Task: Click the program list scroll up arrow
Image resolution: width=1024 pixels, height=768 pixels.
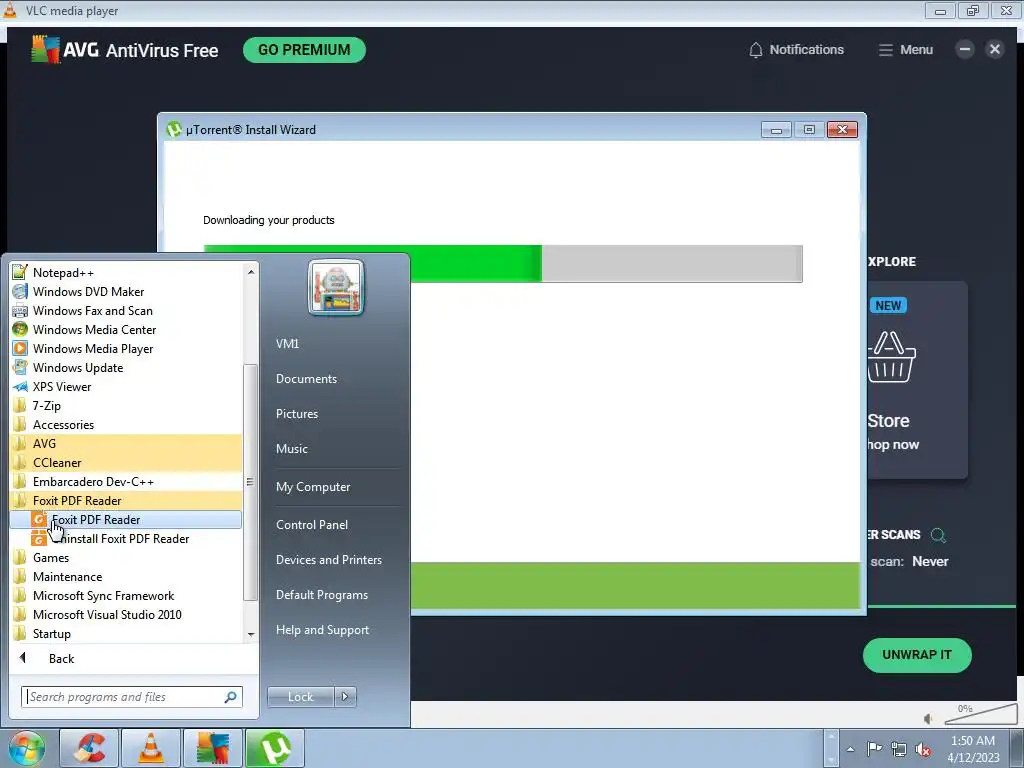Action: [x=251, y=272]
